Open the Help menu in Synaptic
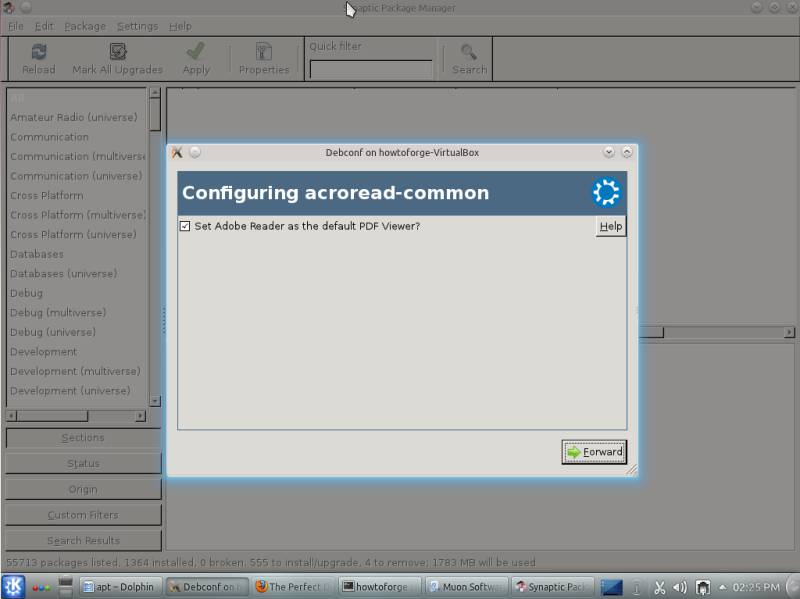This screenshot has height=599, width=800. click(180, 26)
